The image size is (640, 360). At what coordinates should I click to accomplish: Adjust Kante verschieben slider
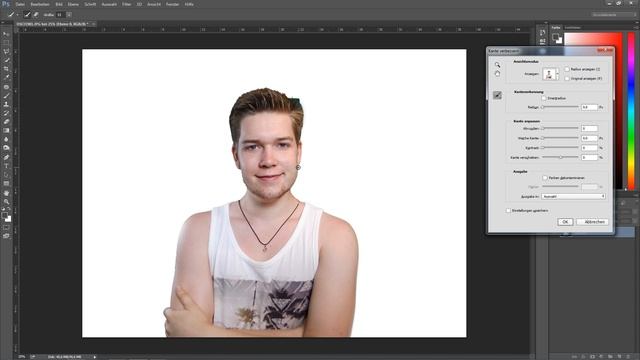pos(560,157)
